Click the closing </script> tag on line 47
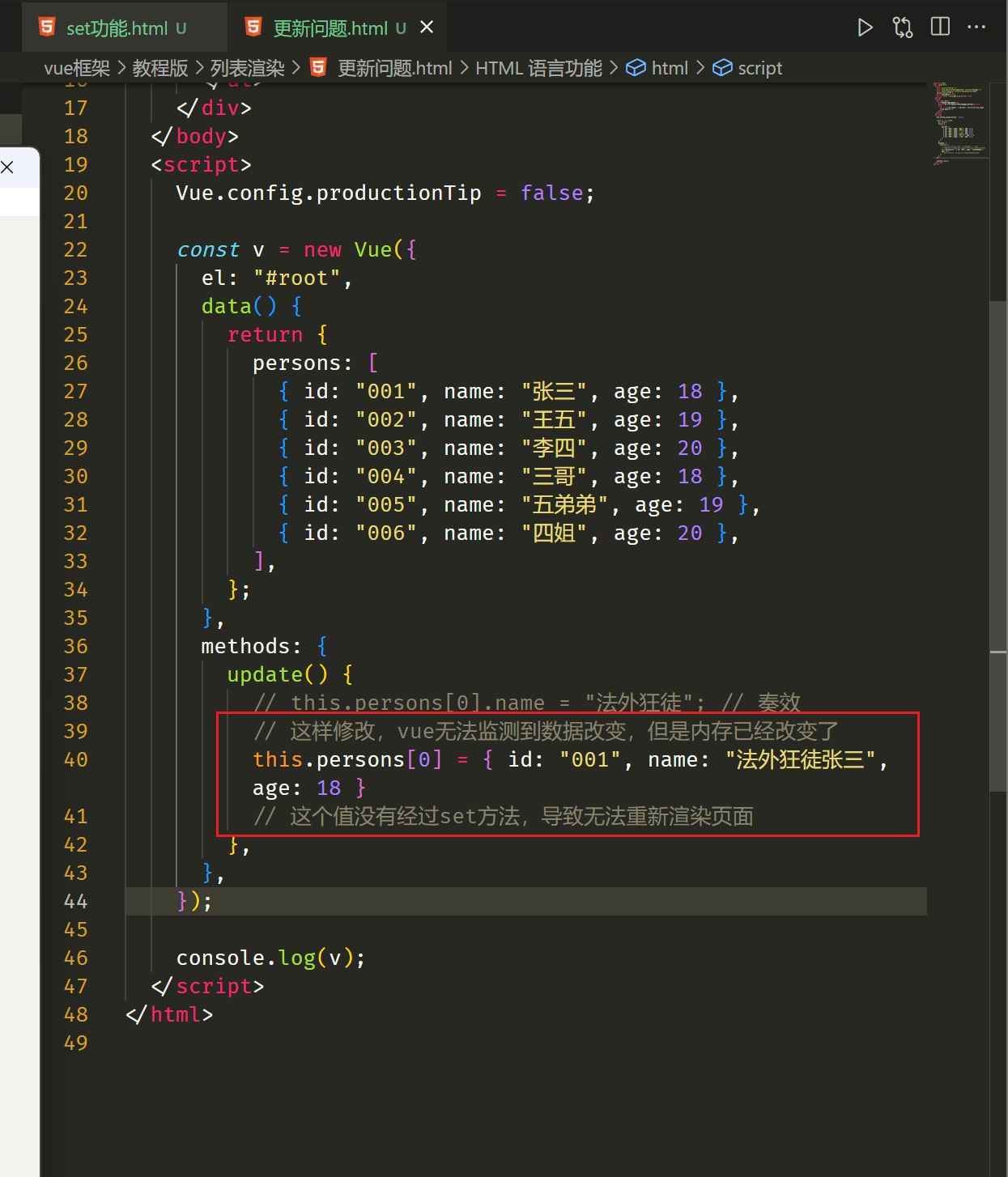Viewport: 1008px width, 1177px height. click(x=207, y=986)
